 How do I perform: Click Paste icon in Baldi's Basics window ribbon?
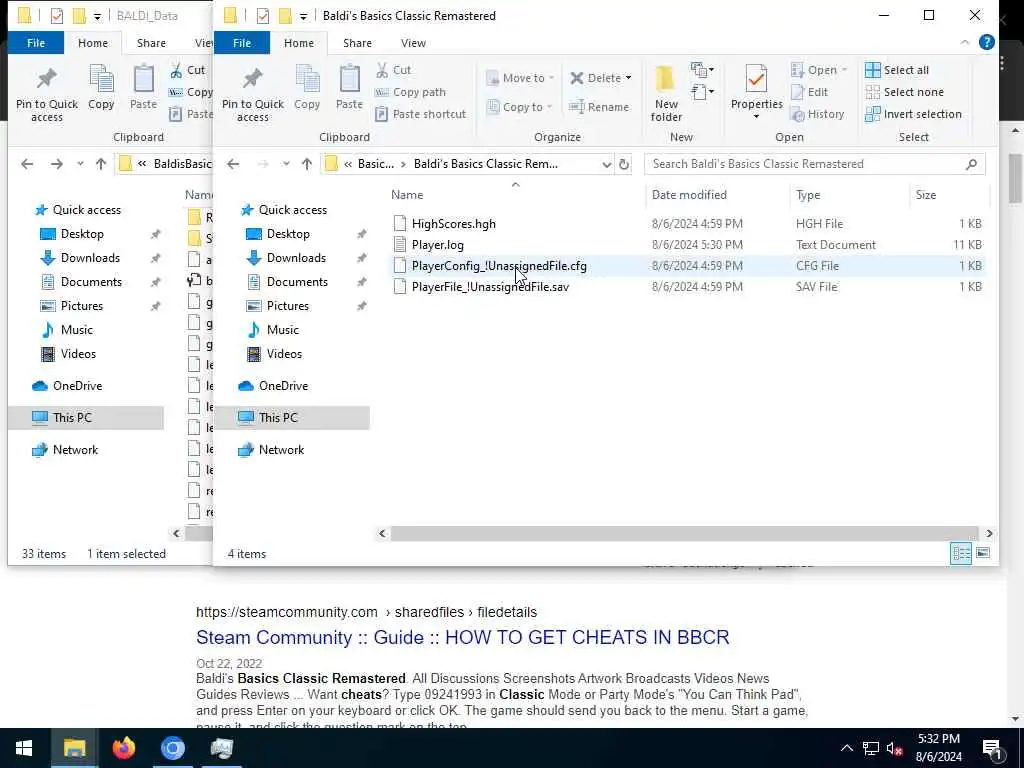coord(349,87)
